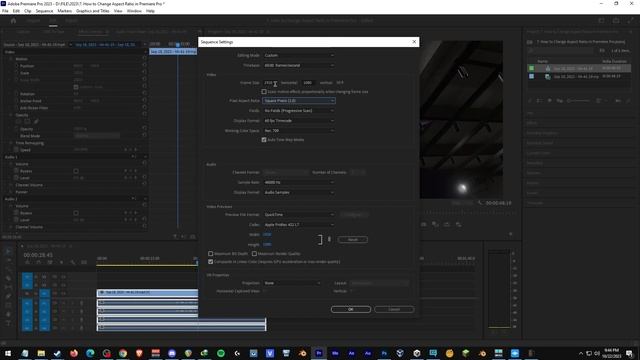This screenshot has height=360, width=640.
Task: Open the Window menu
Action: coord(134,11)
